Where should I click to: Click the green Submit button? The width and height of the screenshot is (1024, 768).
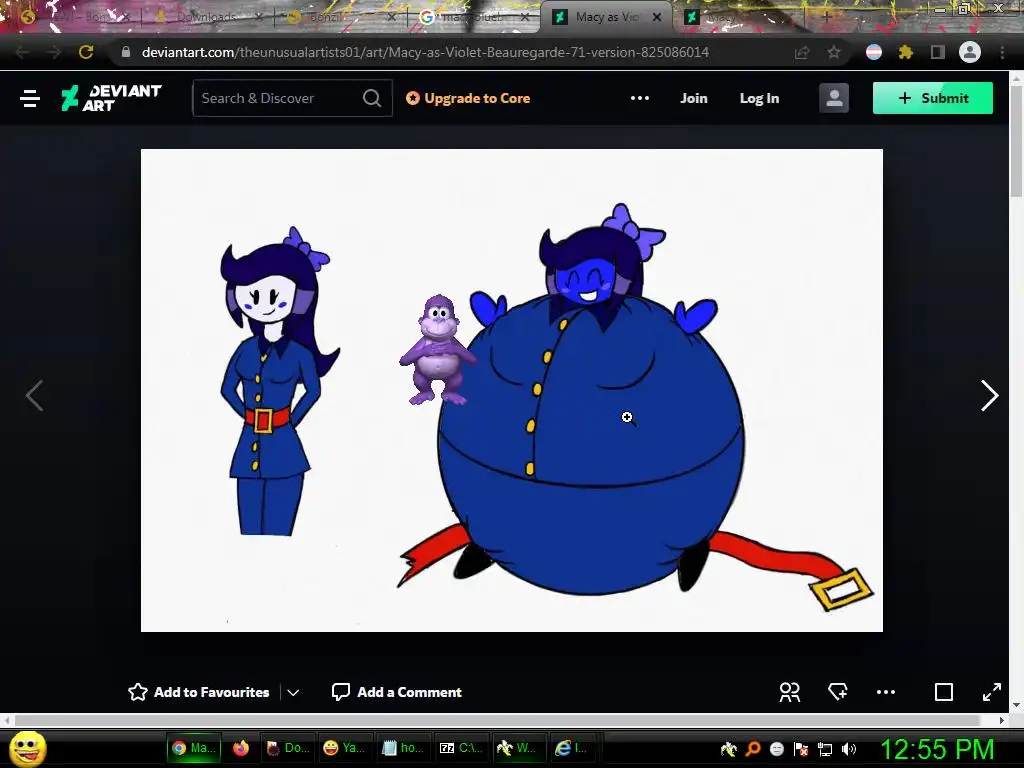click(933, 98)
